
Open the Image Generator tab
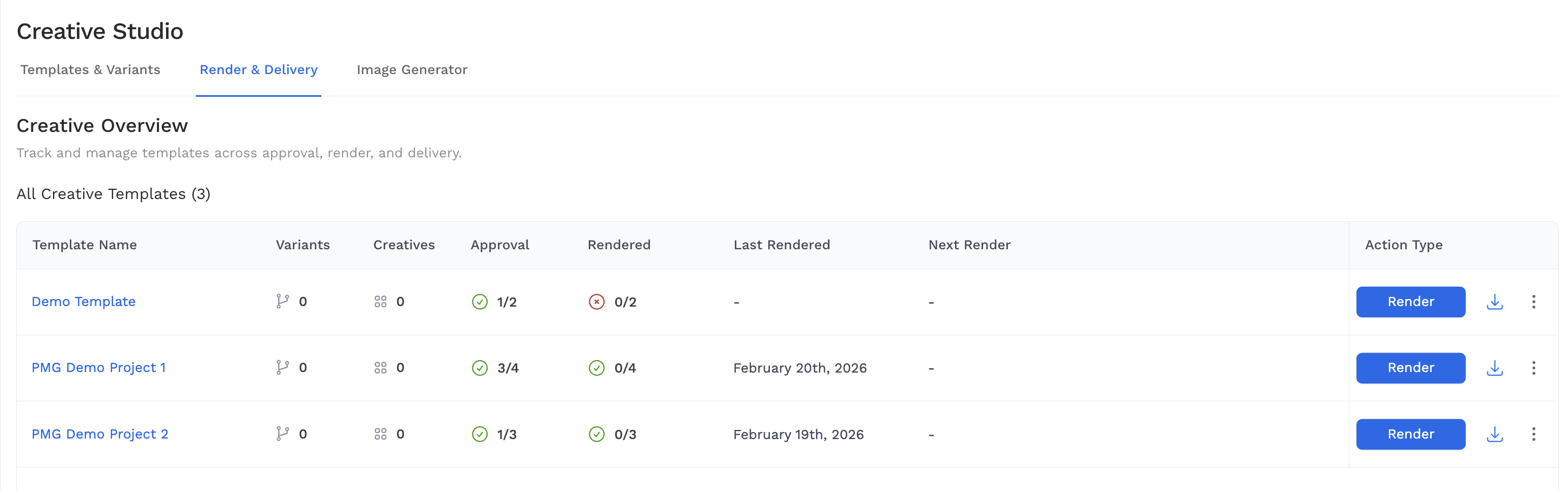tap(412, 70)
